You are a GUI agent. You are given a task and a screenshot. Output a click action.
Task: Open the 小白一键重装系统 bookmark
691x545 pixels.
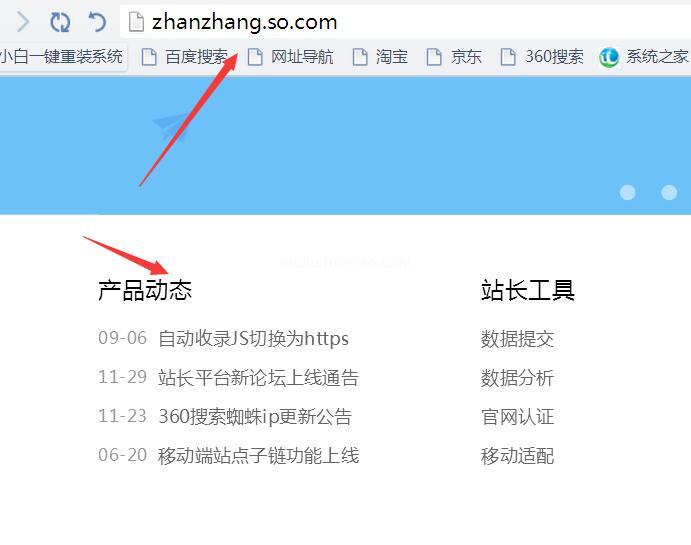point(61,57)
